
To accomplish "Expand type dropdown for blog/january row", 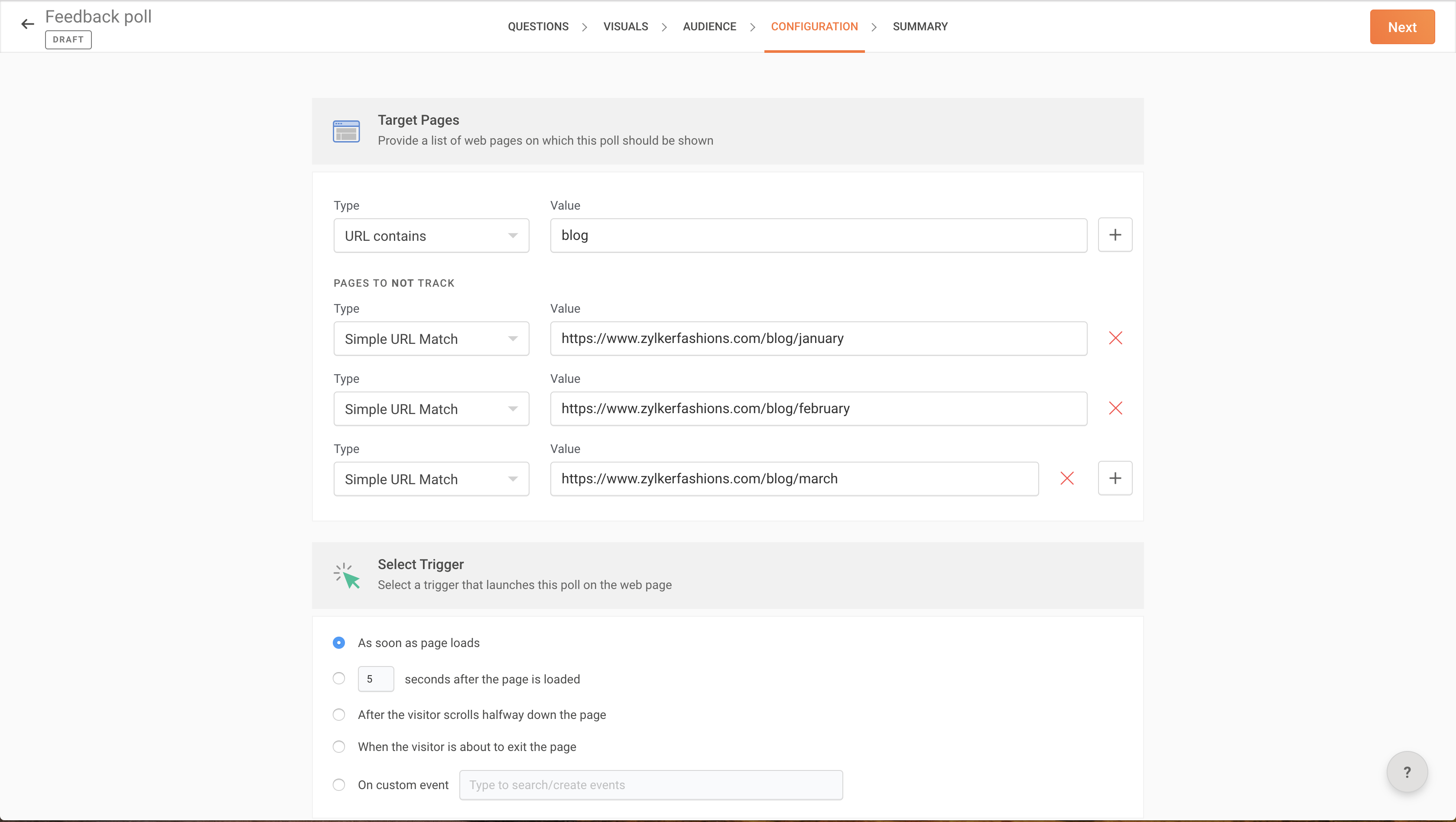I will point(431,338).
